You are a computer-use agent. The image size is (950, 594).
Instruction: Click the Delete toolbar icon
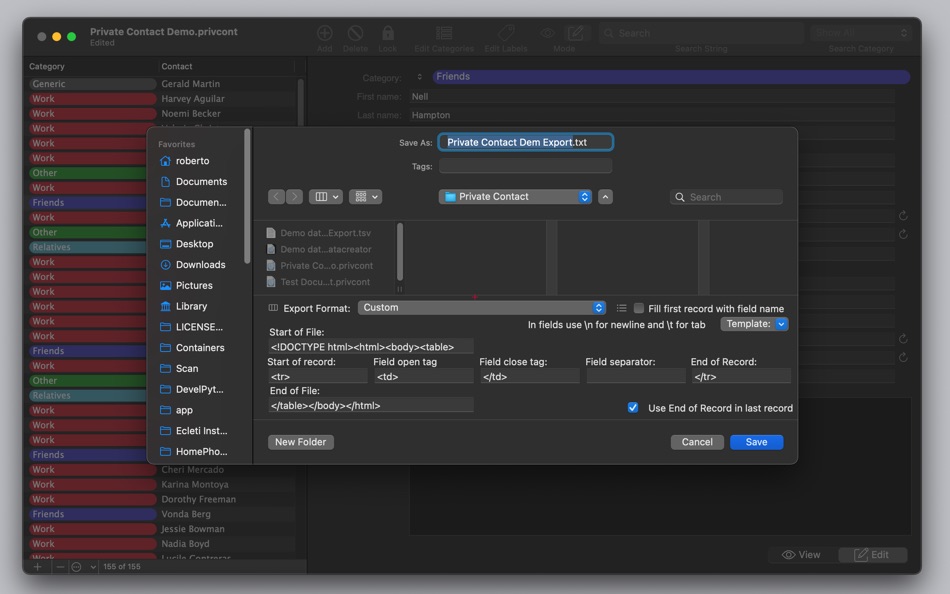(x=355, y=33)
